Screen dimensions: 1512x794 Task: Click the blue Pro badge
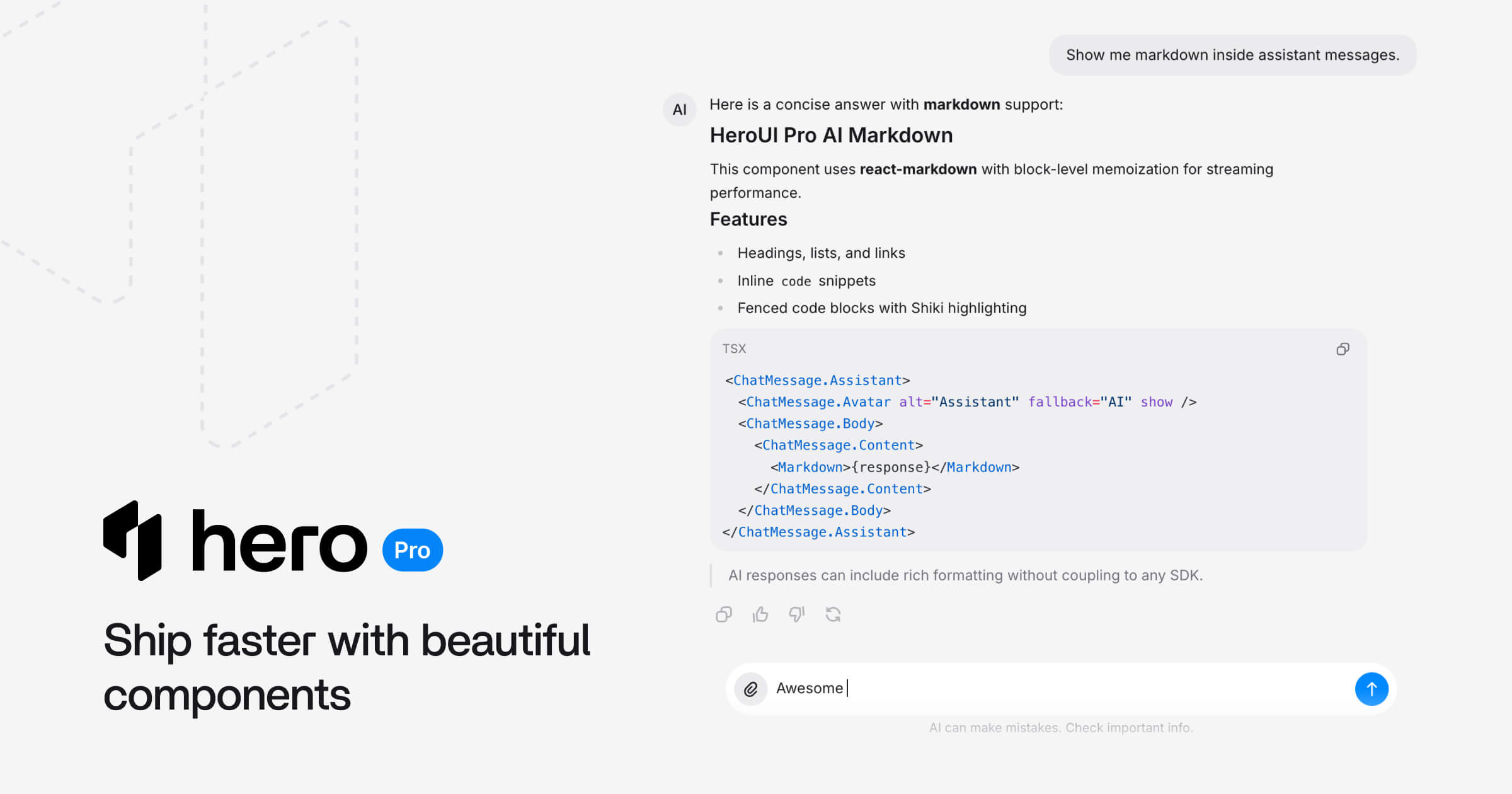[413, 550]
